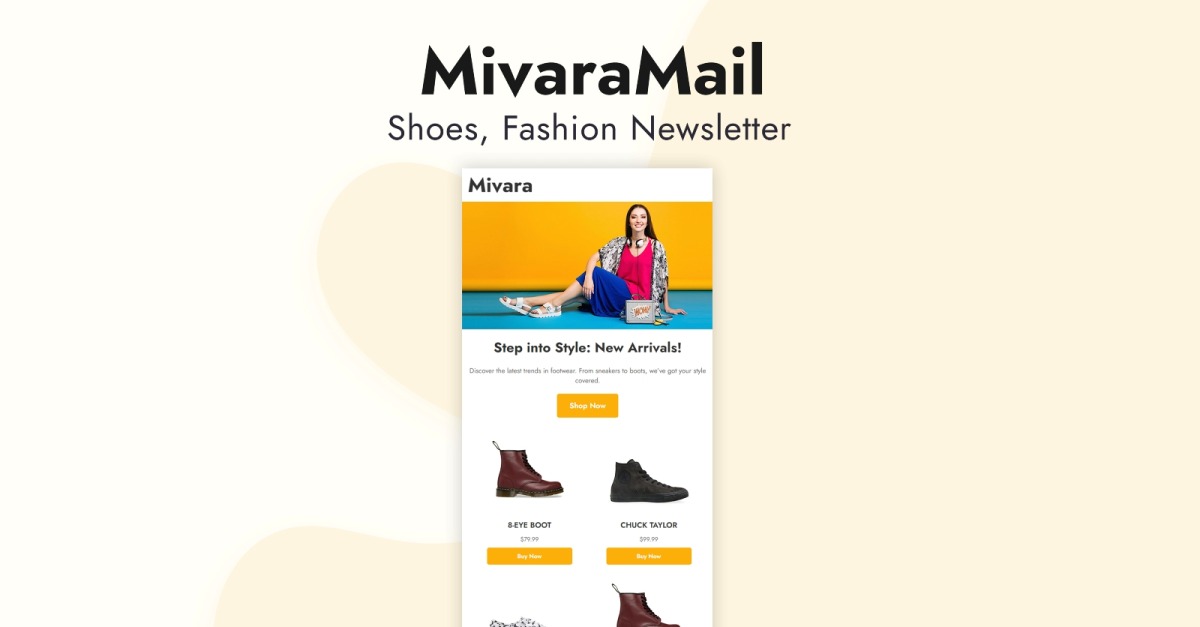Image resolution: width=1200 pixels, height=627 pixels.
Task: Click the hero banner image of seated woman
Action: (x=587, y=265)
